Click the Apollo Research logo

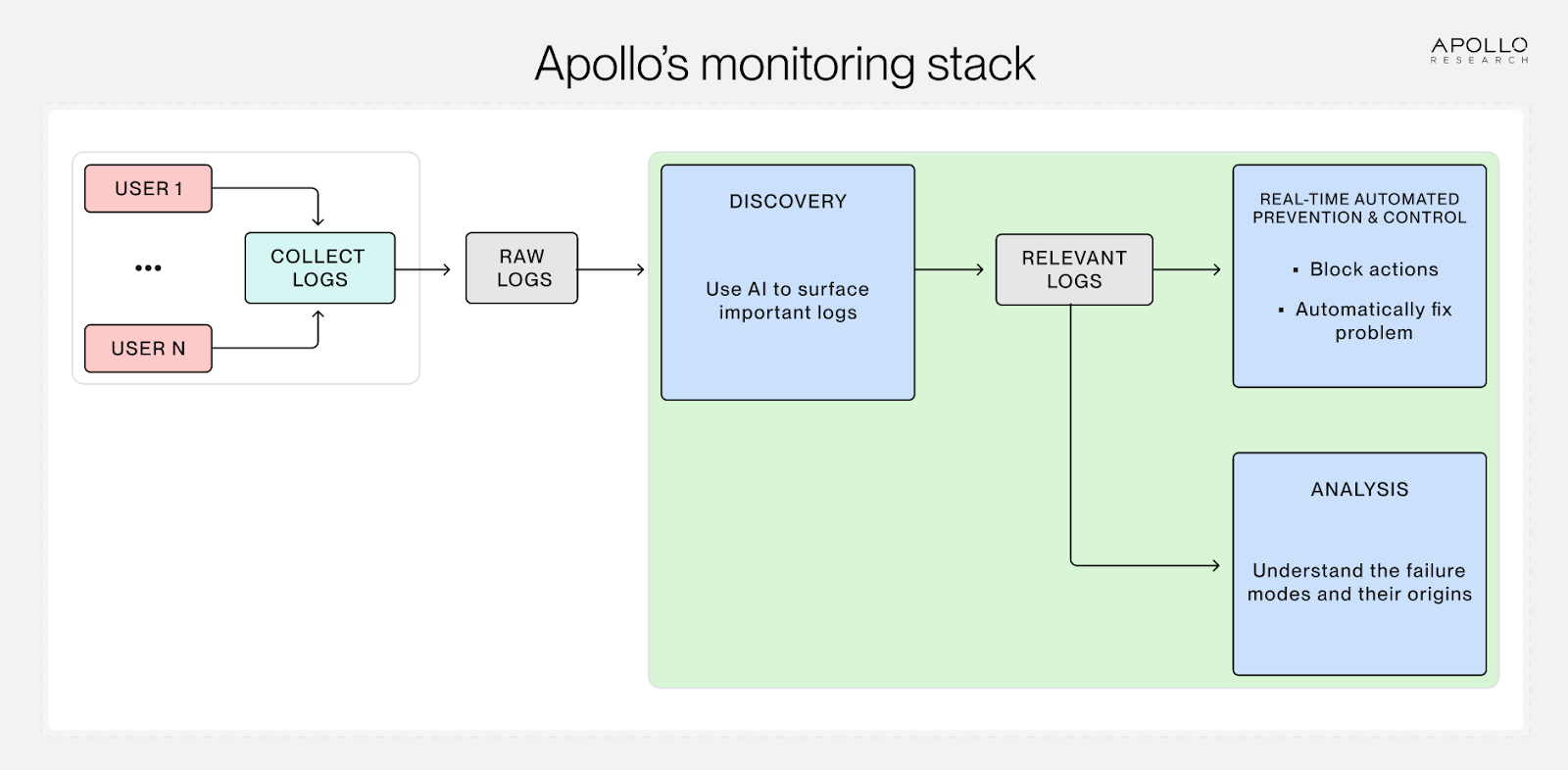[1479, 50]
